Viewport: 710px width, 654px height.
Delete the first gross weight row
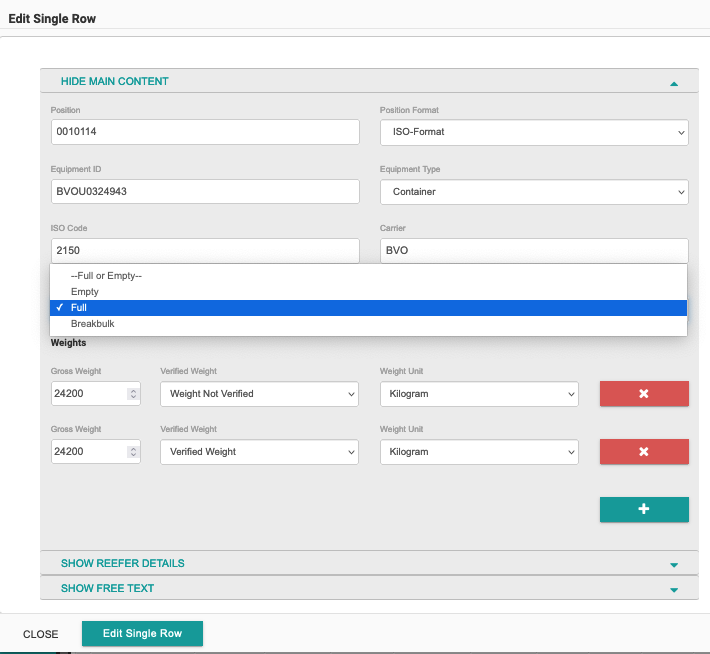[x=643, y=393]
